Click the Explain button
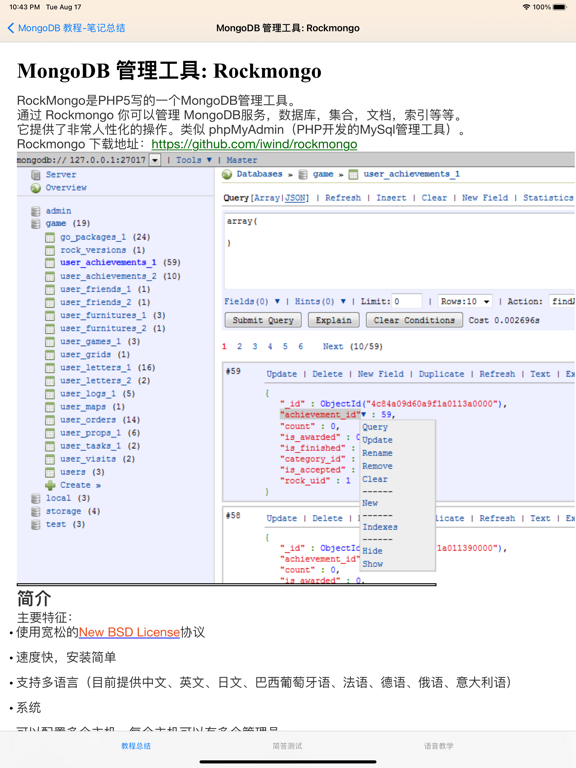This screenshot has height=768, width=576. tap(333, 320)
